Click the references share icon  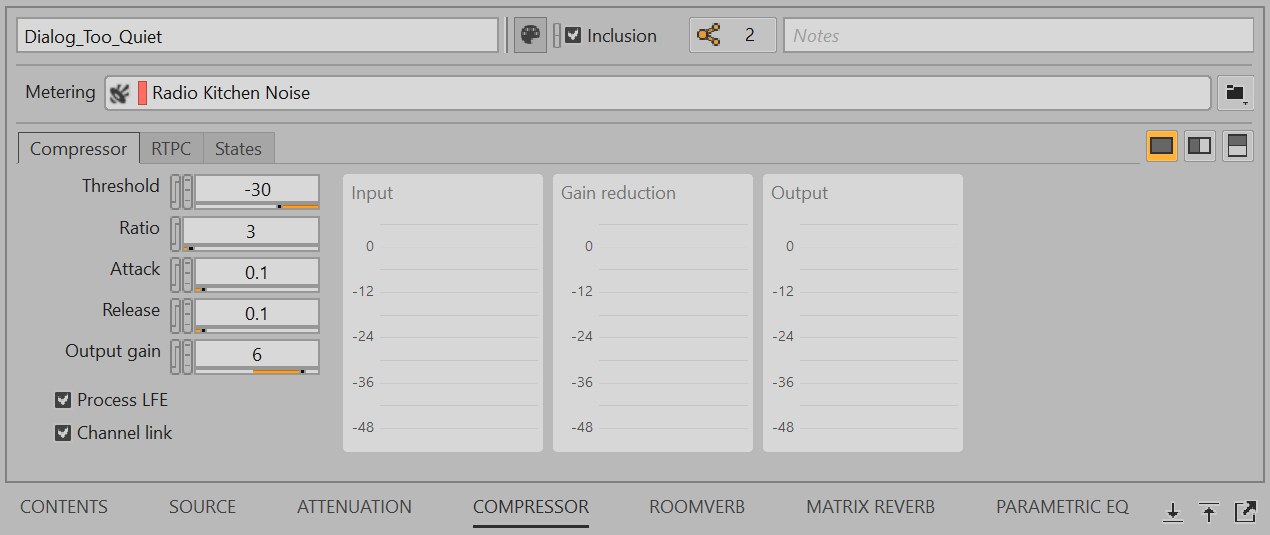click(709, 36)
